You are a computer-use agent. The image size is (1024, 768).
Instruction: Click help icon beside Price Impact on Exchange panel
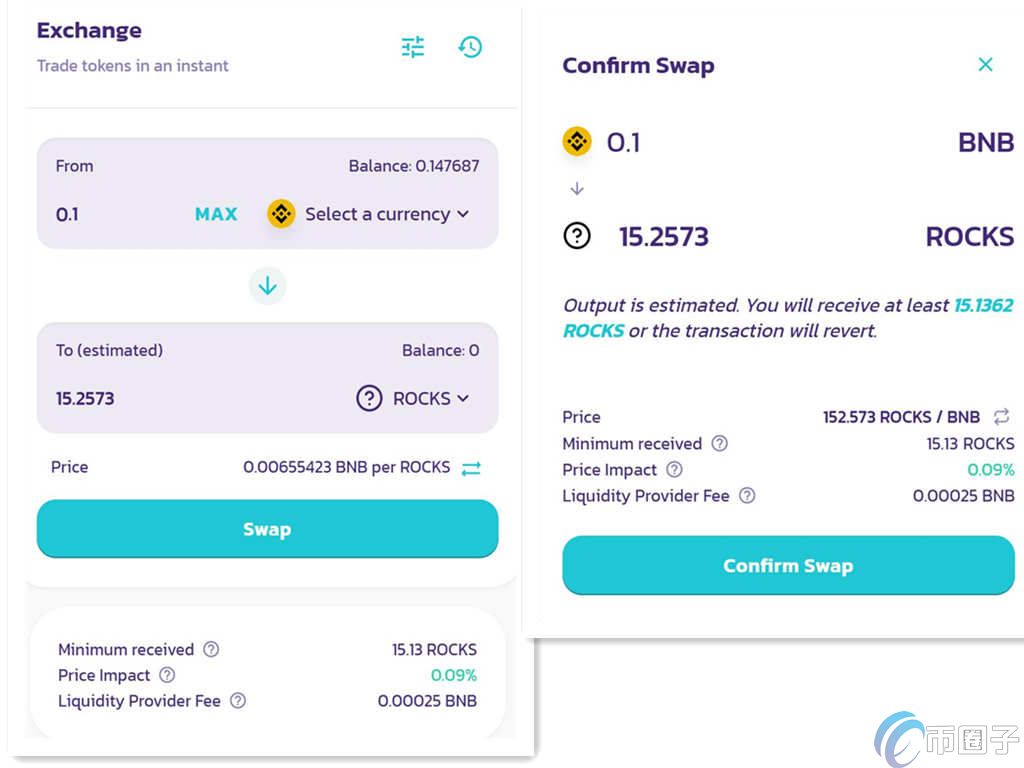click(167, 675)
